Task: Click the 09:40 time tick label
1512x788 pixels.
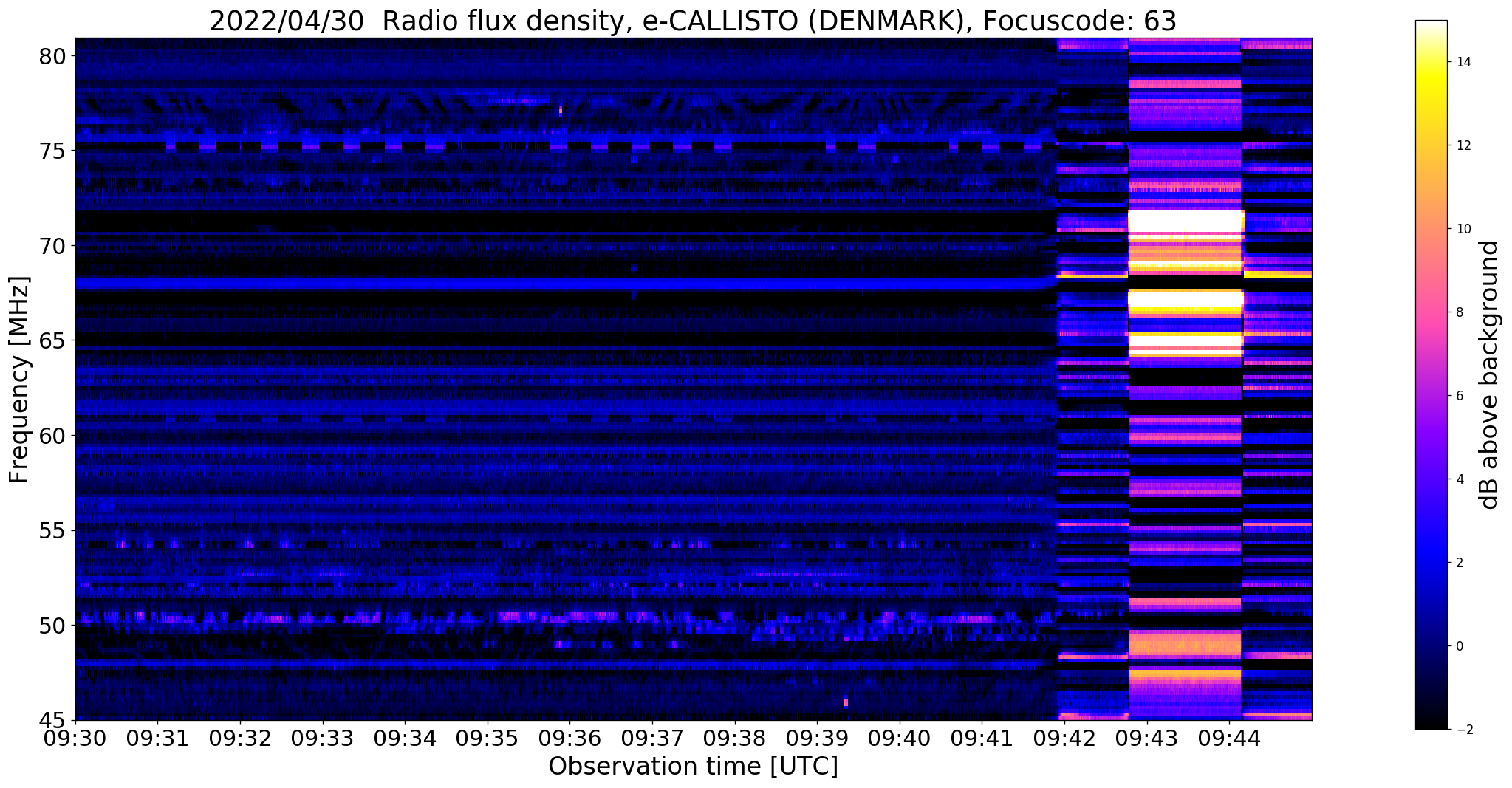Action: pyautogui.click(x=900, y=737)
